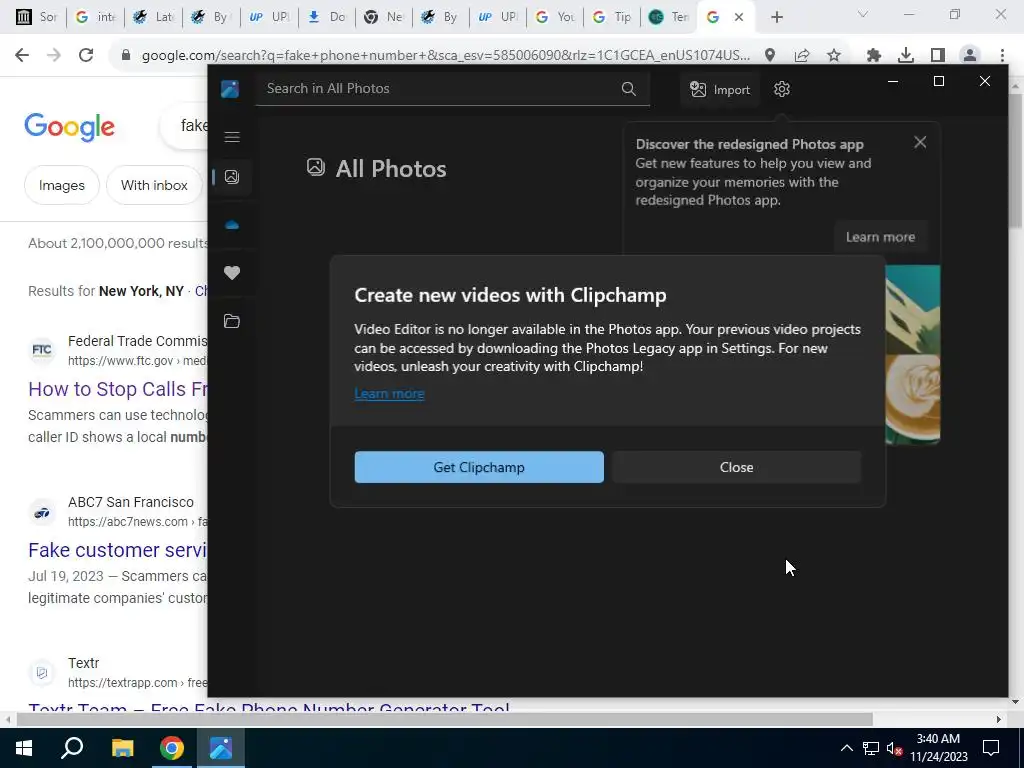The width and height of the screenshot is (1024, 768).
Task: Open Windows Start menu
Action: tap(24, 748)
